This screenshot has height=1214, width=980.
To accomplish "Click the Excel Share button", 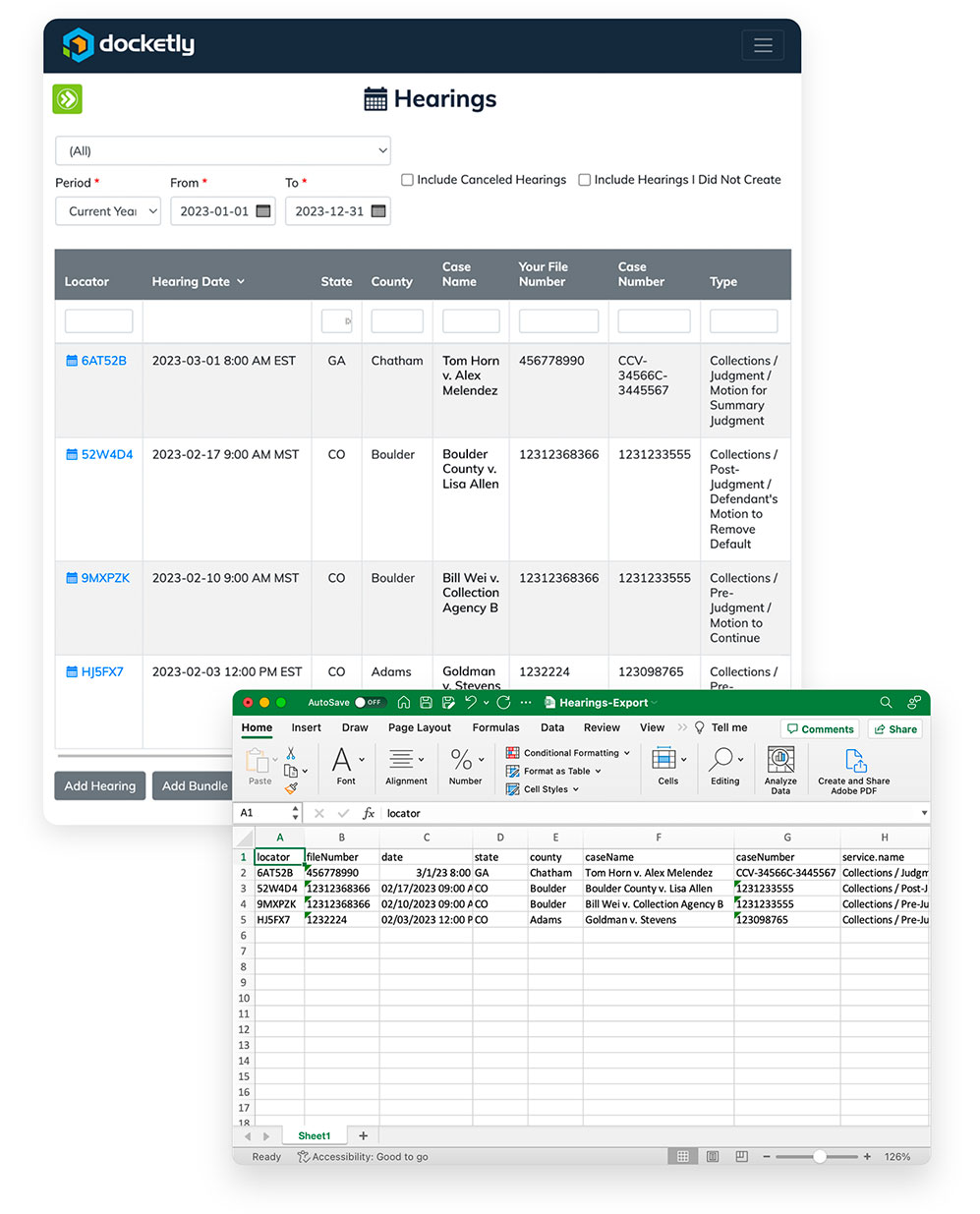I will point(895,728).
